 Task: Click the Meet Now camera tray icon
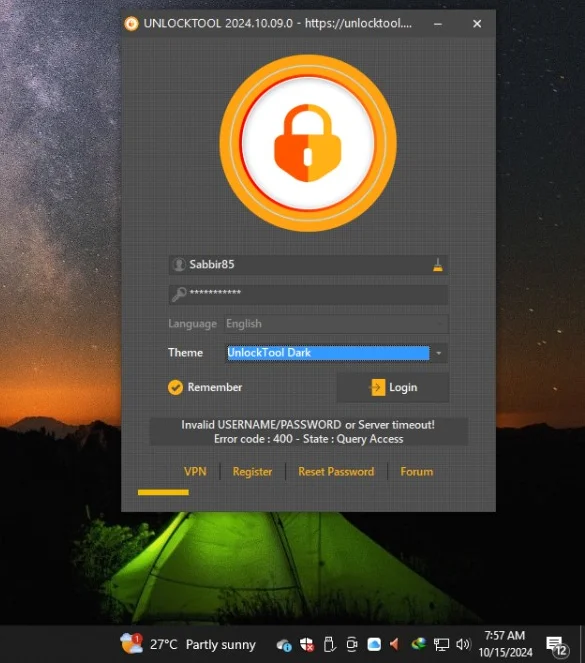(x=352, y=644)
